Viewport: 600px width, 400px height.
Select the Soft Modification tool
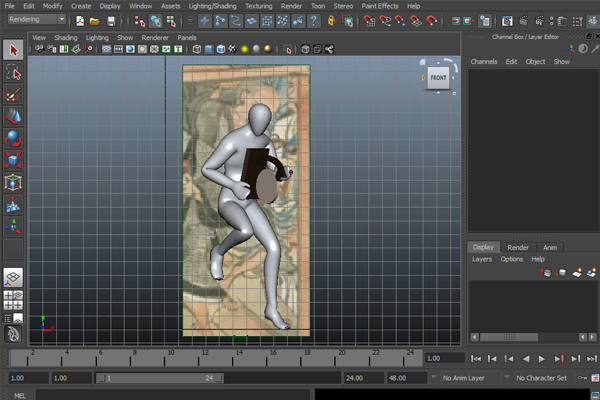coord(13,204)
